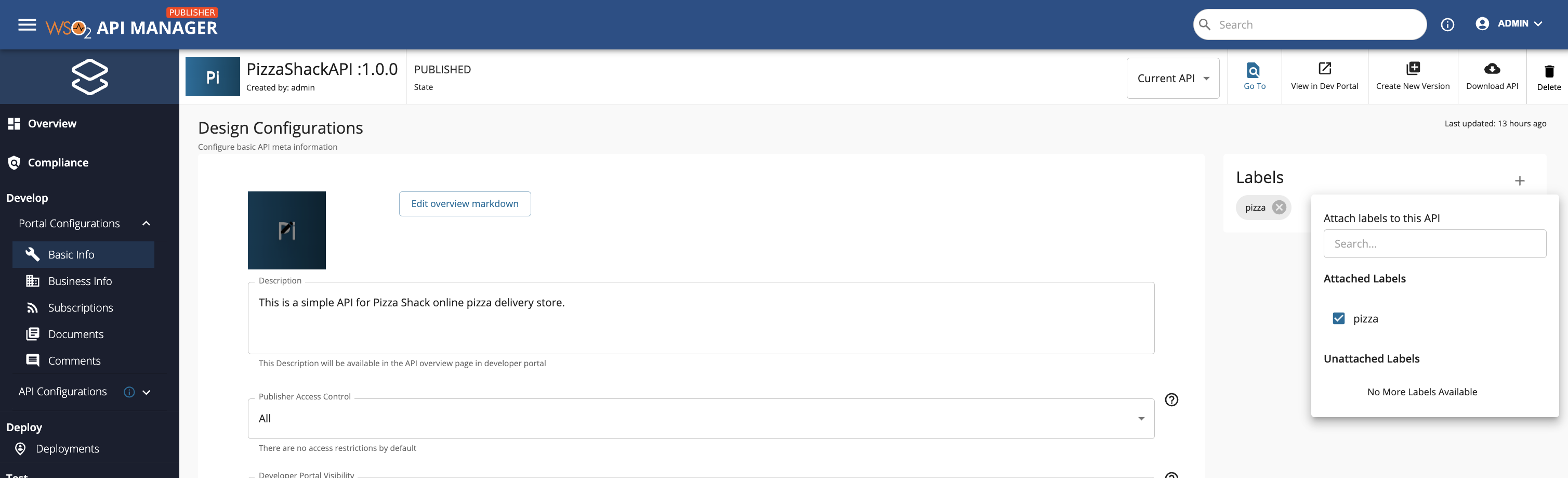This screenshot has width=1568, height=478.
Task: Open the Current API dropdown
Action: pyautogui.click(x=1172, y=79)
